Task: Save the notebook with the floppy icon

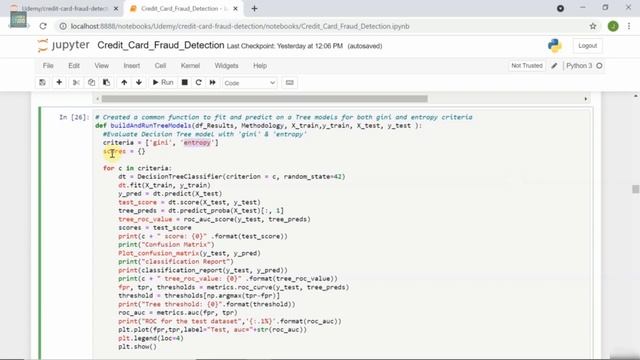Action: pos(42,82)
